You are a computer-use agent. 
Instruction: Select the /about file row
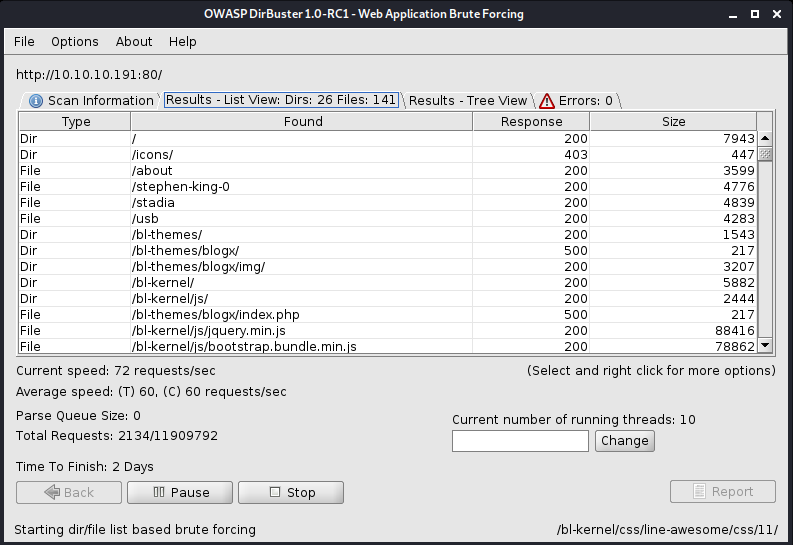click(x=388, y=171)
